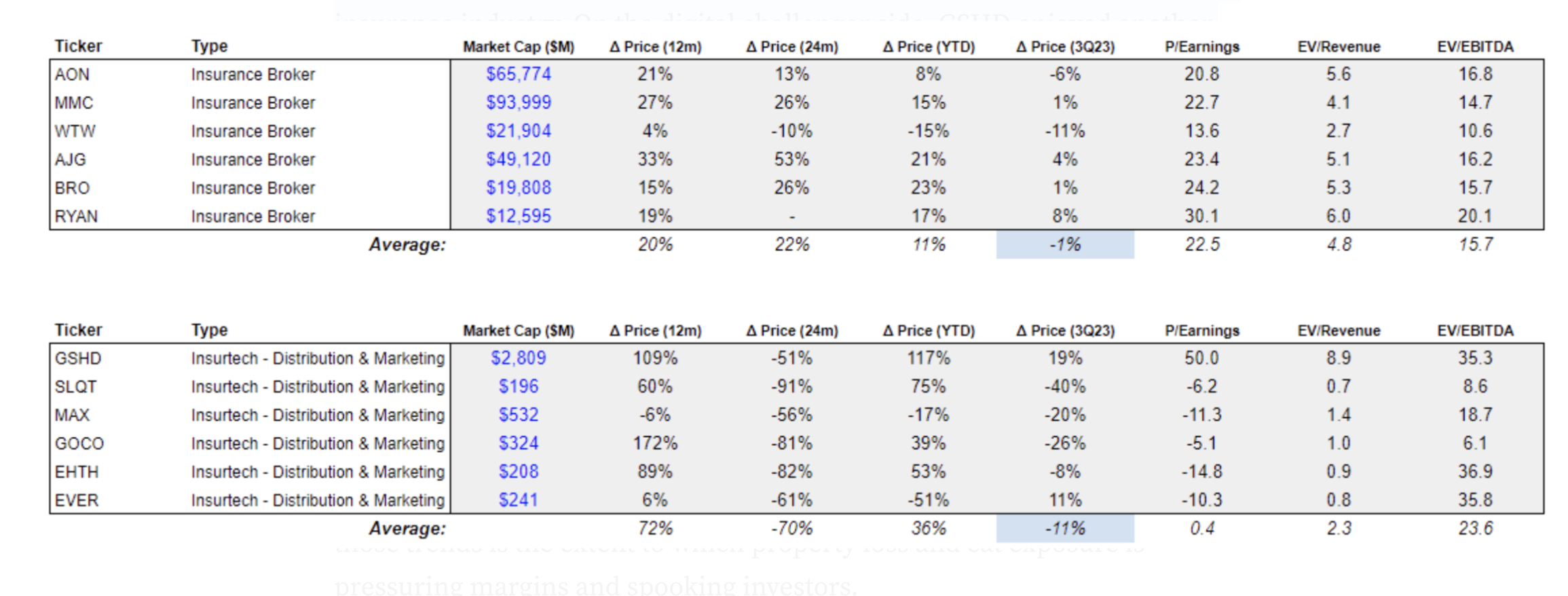
Task: Select RYAN's 30.1 P/Earnings cell
Action: pyautogui.click(x=1201, y=216)
